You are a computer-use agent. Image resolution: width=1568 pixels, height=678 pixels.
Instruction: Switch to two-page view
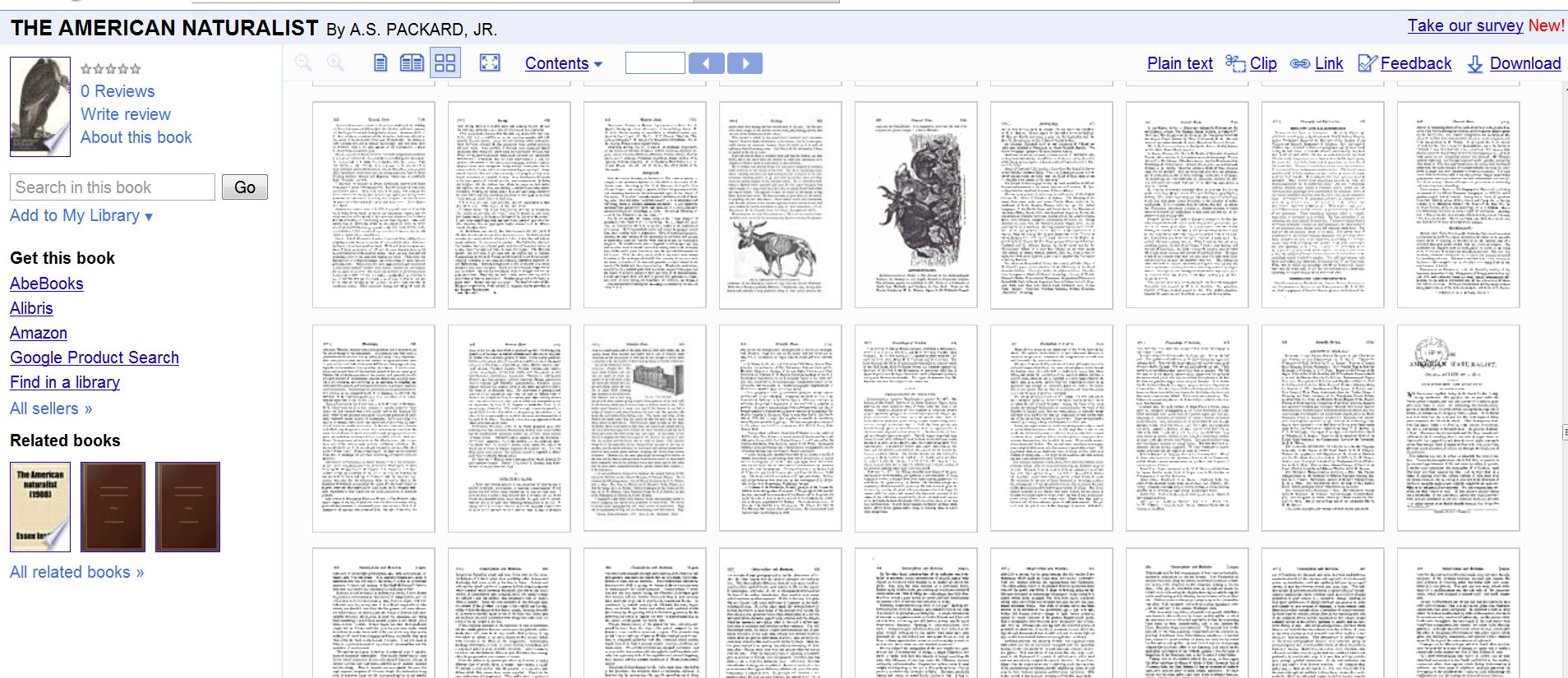coord(412,63)
